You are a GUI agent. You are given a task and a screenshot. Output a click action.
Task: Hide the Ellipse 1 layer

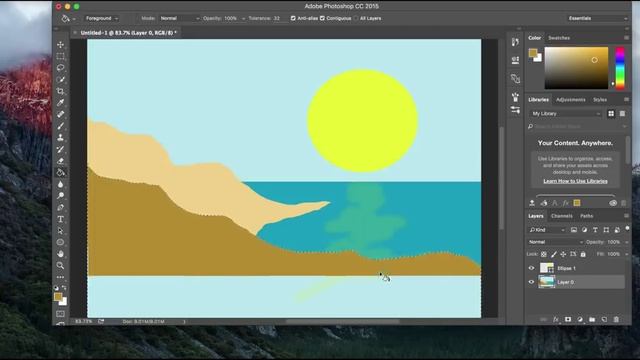(531, 268)
